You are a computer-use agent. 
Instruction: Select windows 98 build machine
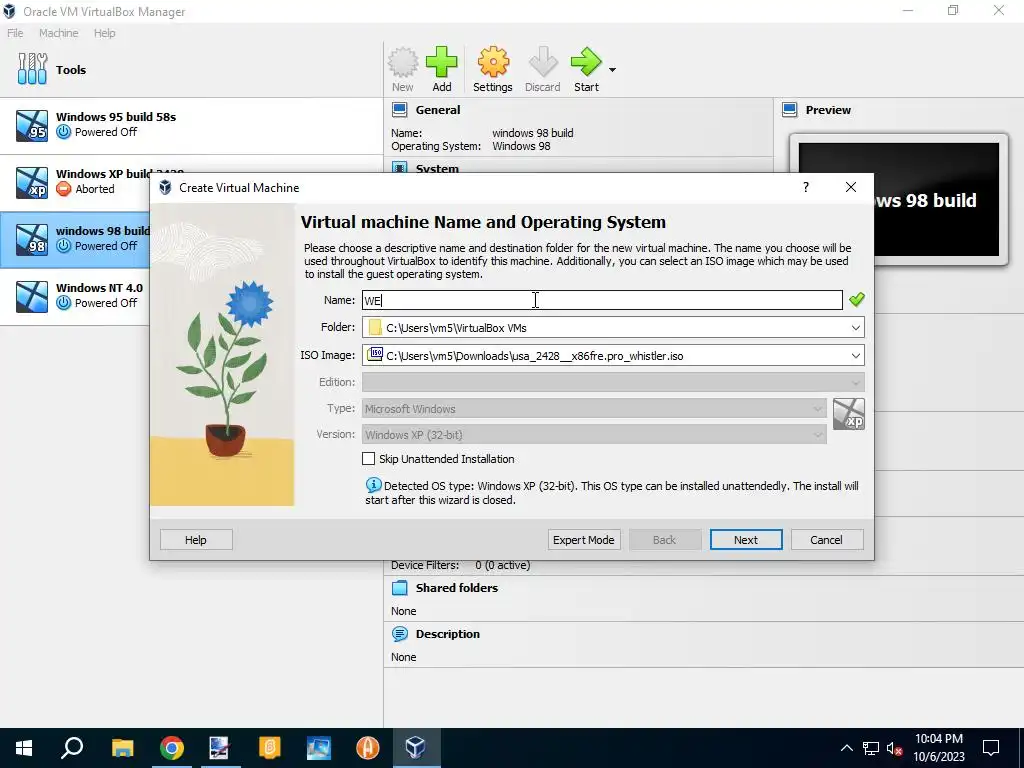[x=75, y=239]
